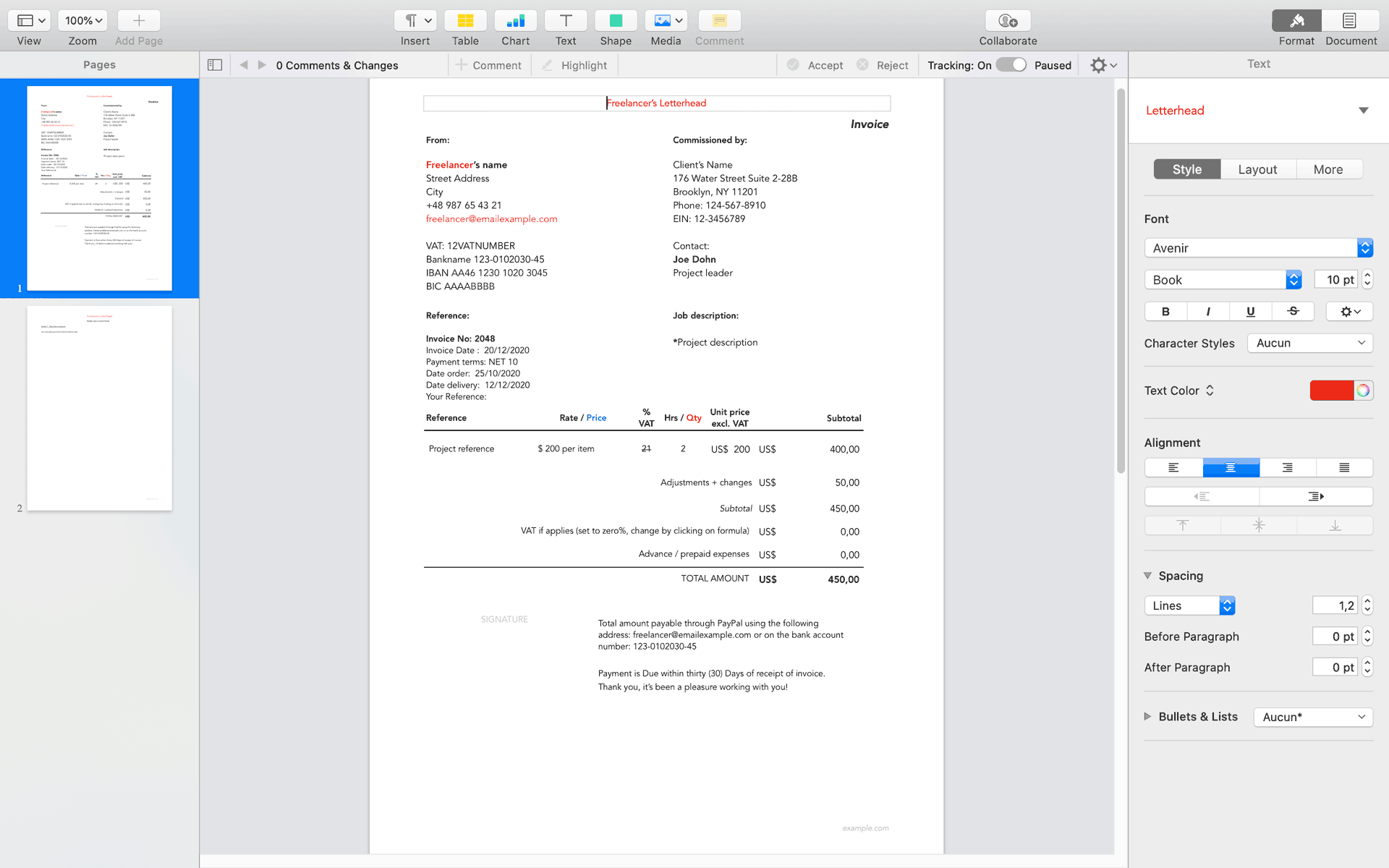Switch off the Tracking toggle
The width and height of the screenshot is (1389, 868).
(1011, 65)
